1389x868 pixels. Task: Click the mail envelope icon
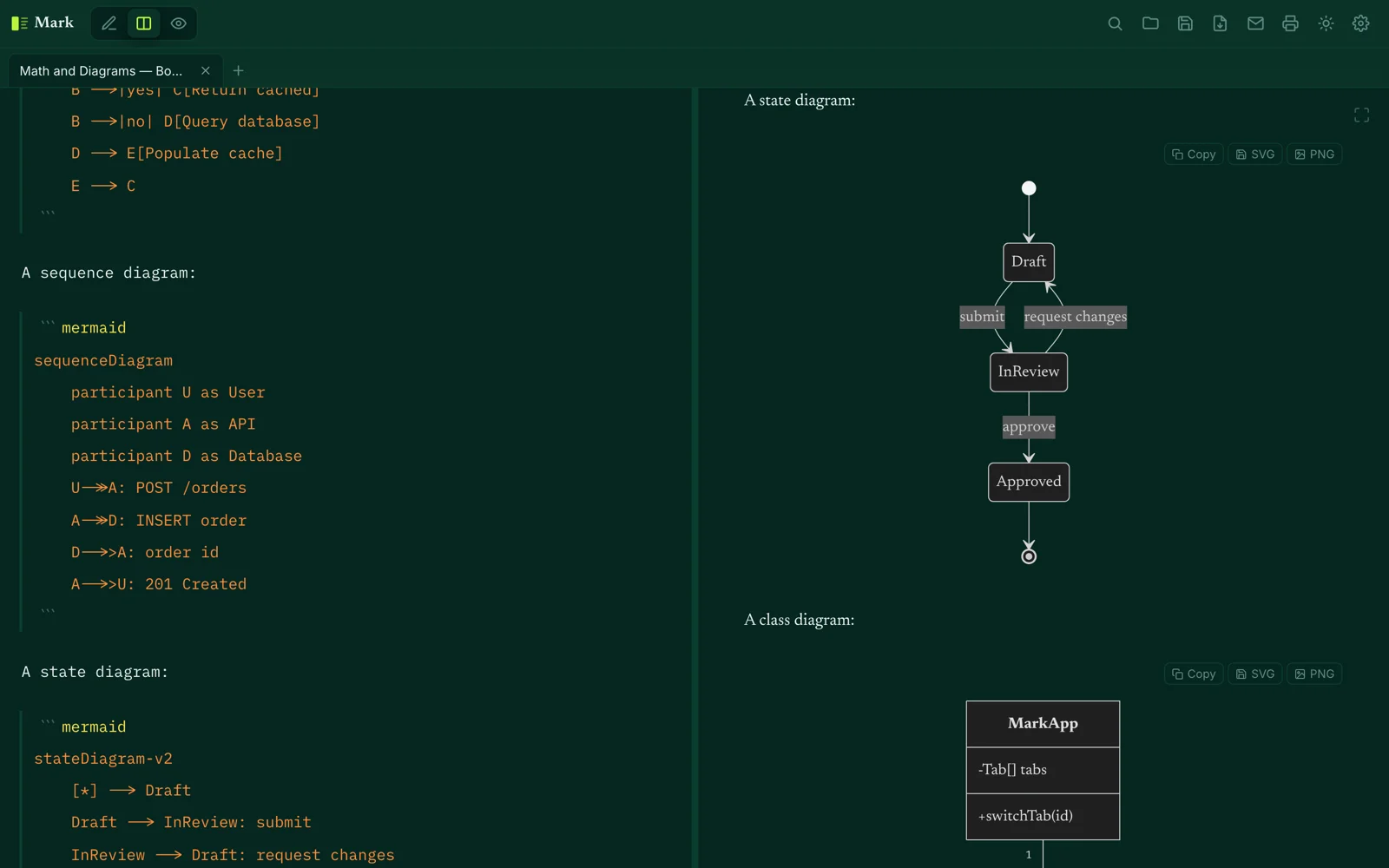[1255, 23]
